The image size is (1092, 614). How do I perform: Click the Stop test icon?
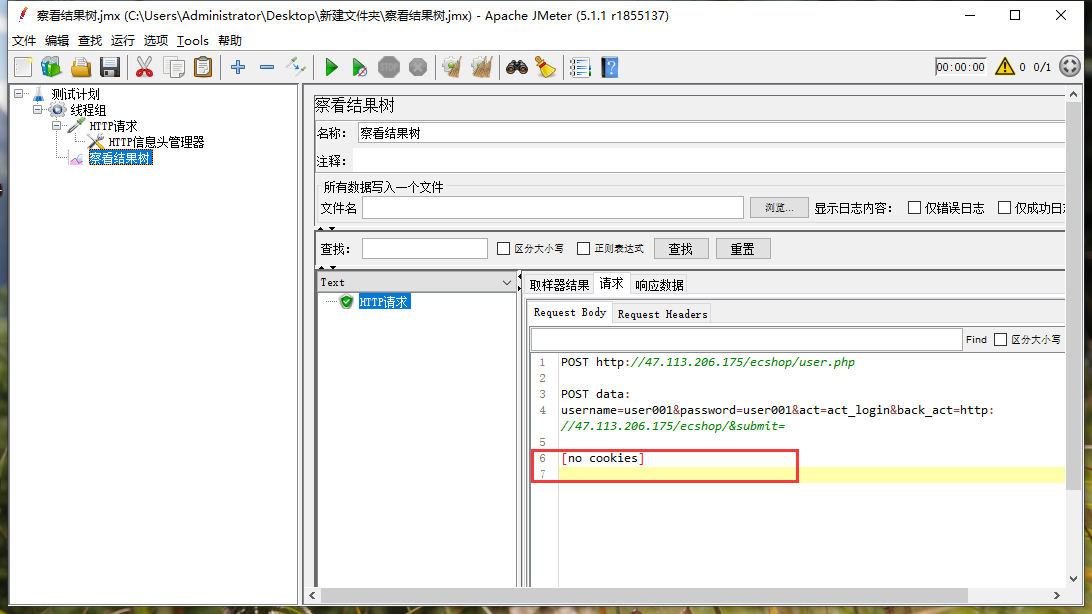[x=389, y=68]
